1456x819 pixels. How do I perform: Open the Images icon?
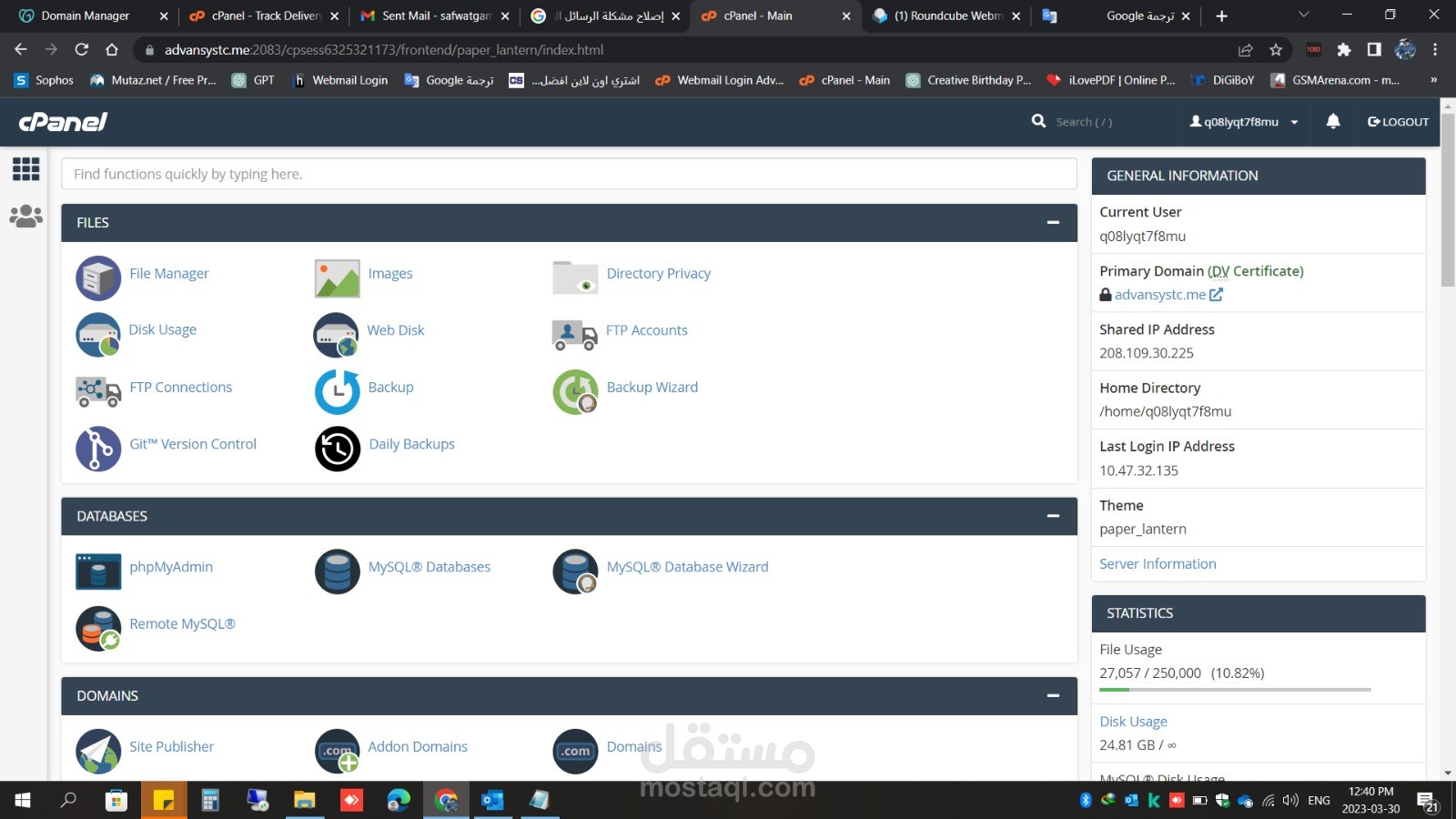click(337, 278)
